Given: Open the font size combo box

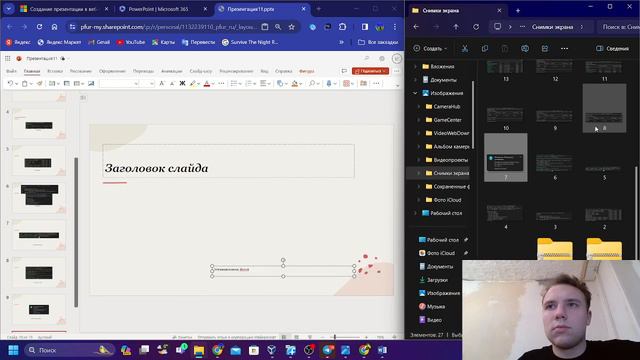Looking at the screenshot, I should pyautogui.click(x=147, y=83).
